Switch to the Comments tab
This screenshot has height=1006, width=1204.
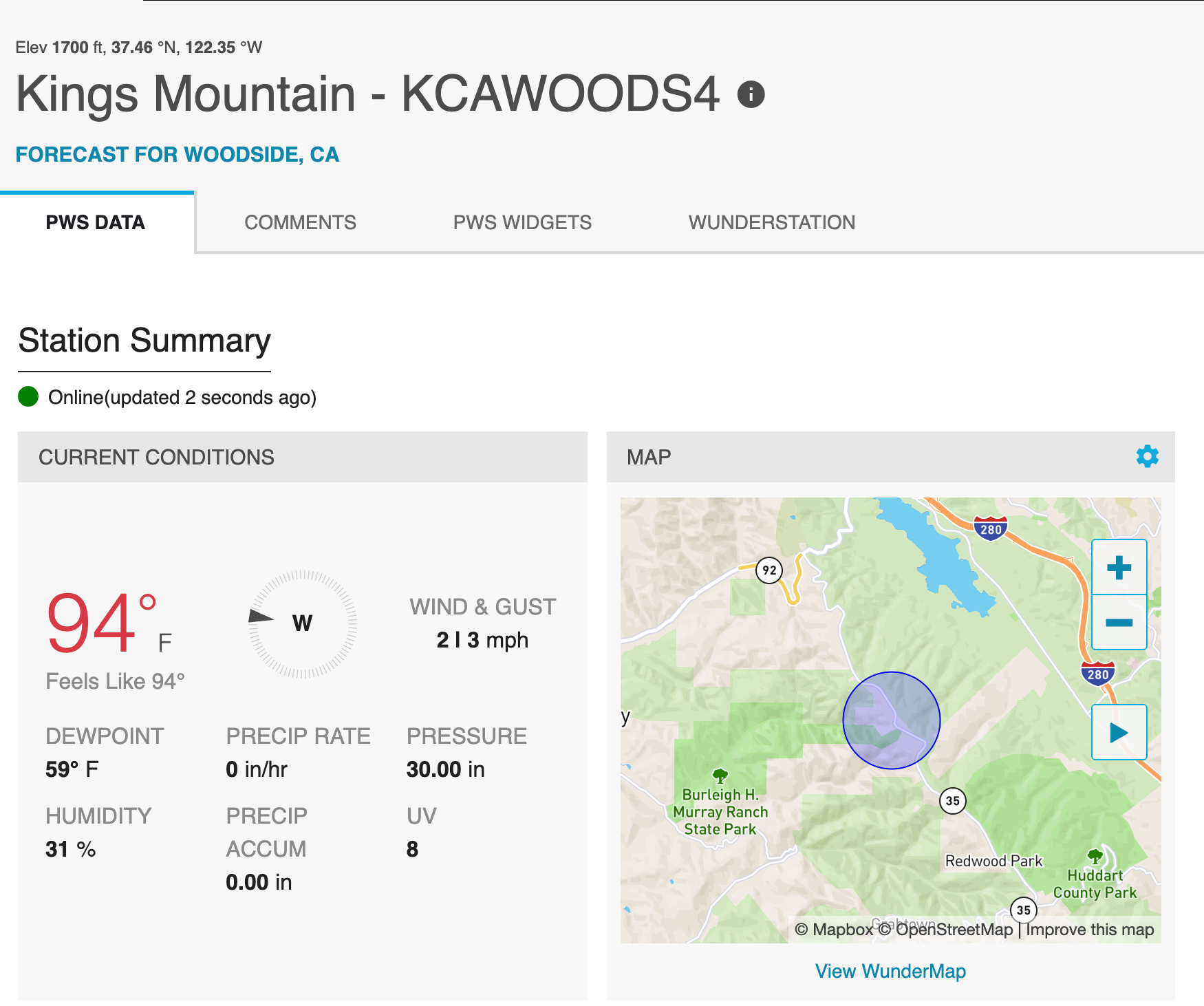point(300,222)
